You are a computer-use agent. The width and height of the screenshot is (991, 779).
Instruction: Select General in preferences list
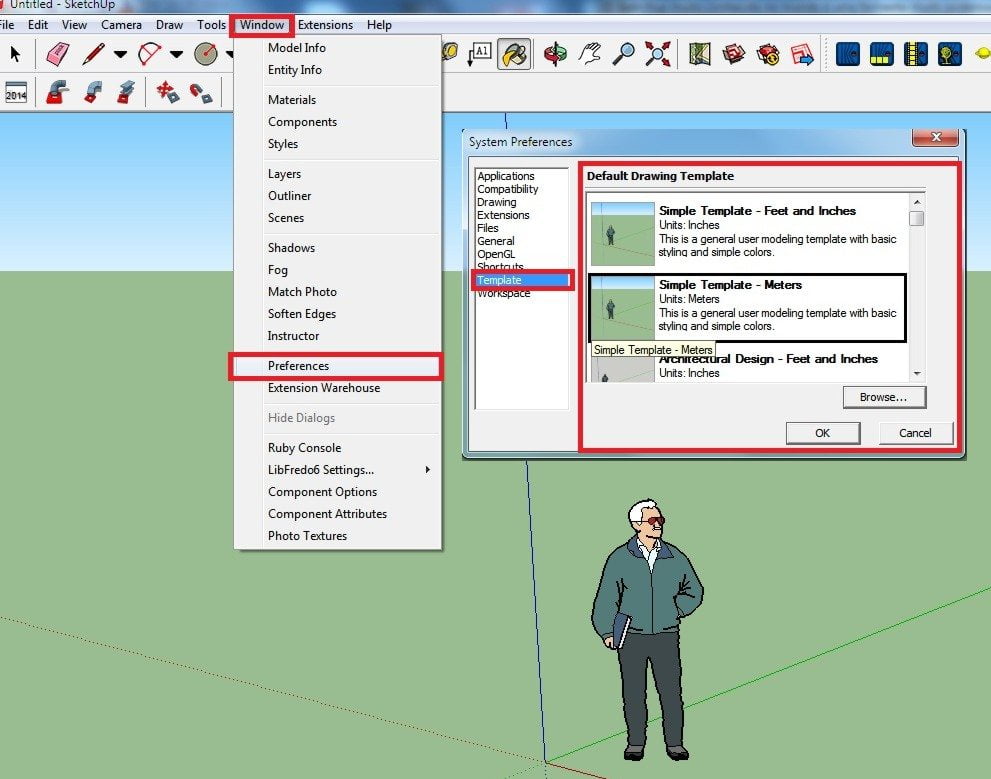[x=496, y=241]
